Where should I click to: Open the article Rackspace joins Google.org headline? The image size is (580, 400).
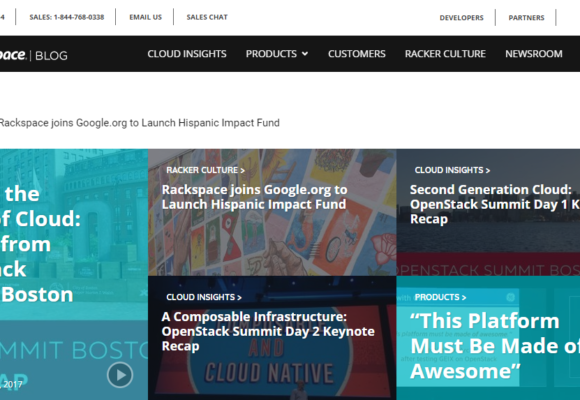click(x=254, y=197)
